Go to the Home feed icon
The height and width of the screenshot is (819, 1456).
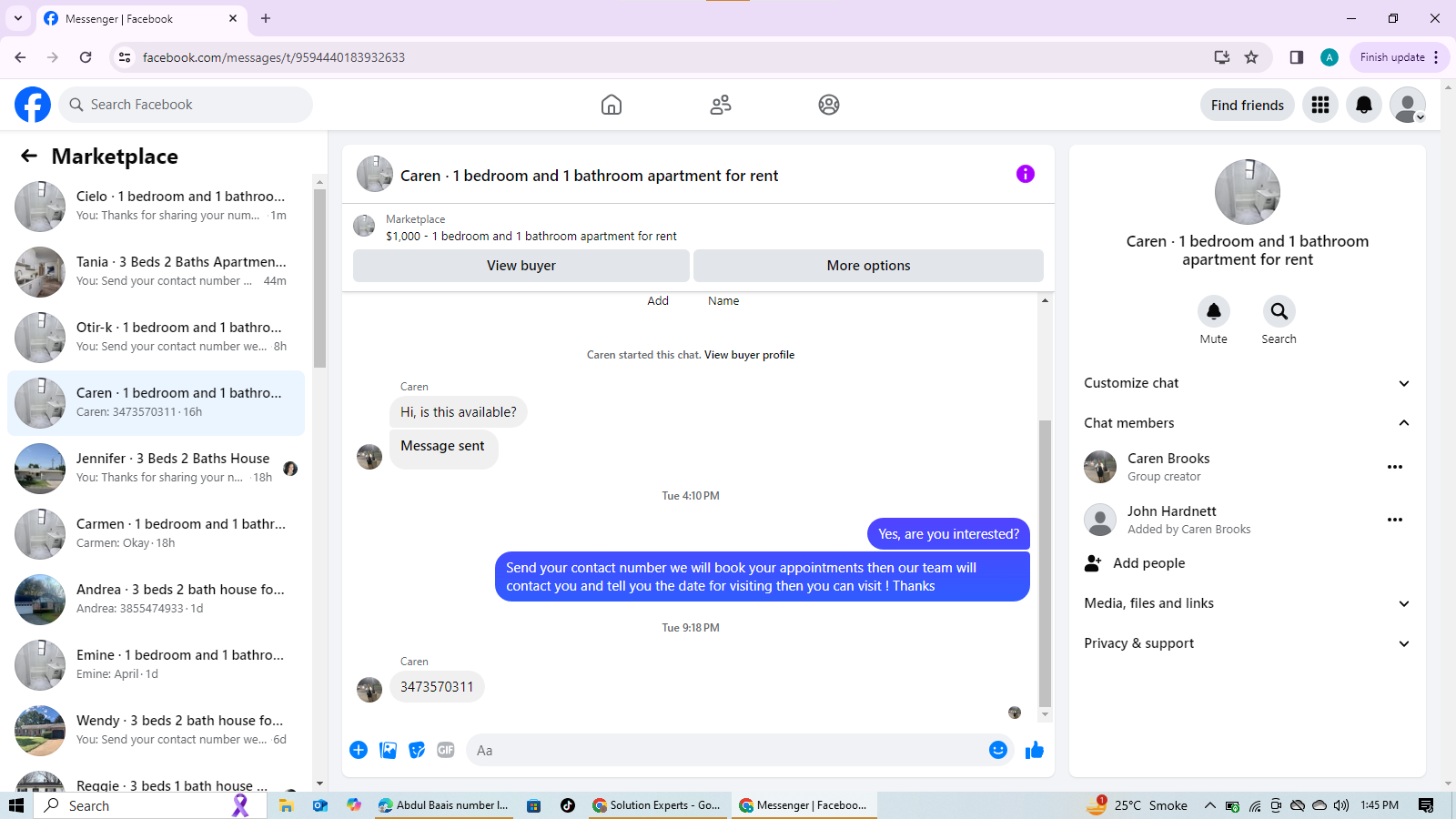click(612, 105)
